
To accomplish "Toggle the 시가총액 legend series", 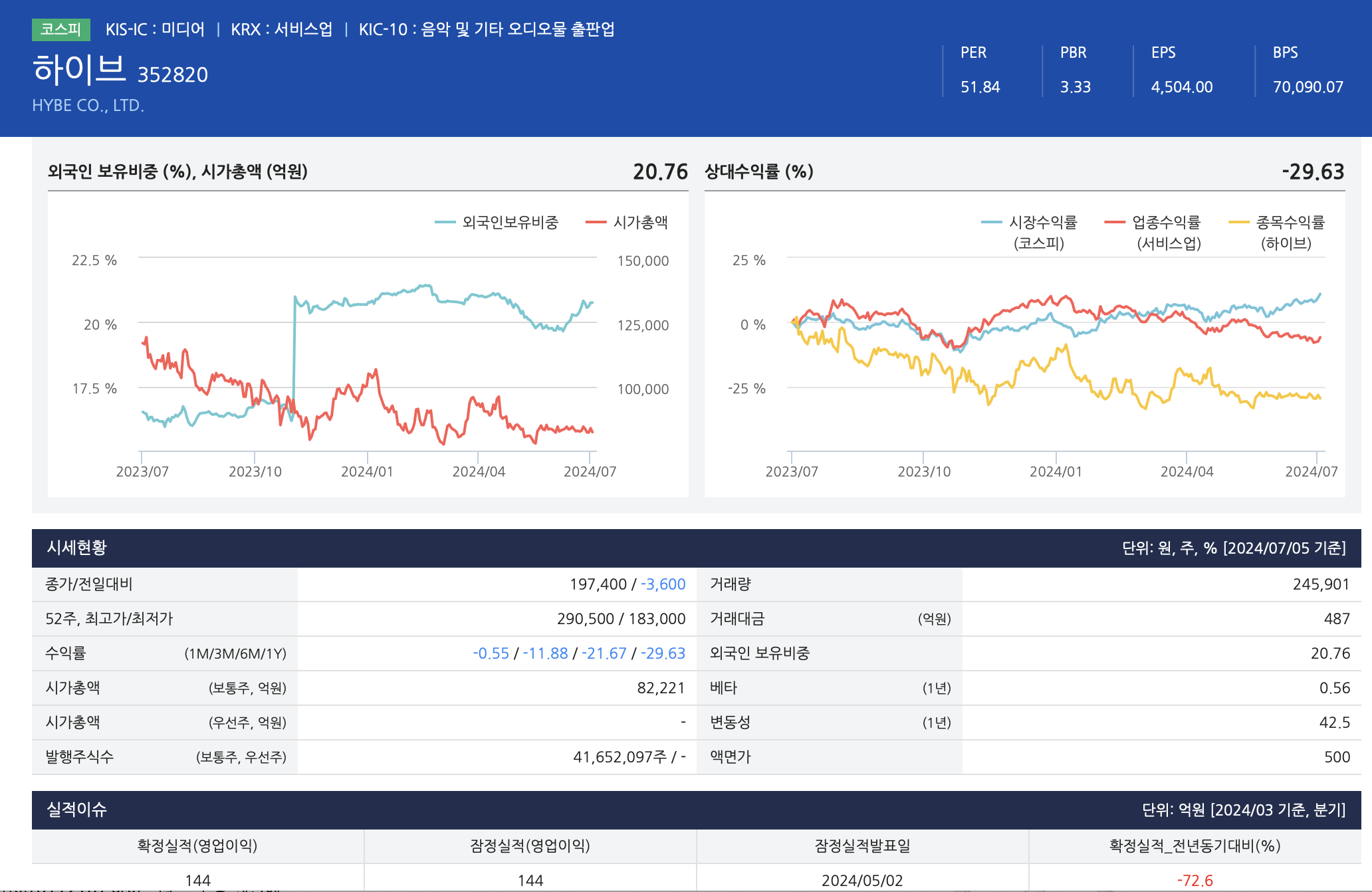I will coord(639,222).
